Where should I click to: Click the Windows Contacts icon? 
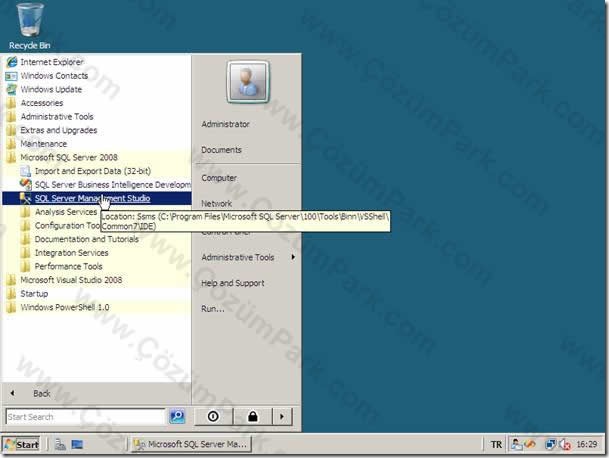(11, 76)
